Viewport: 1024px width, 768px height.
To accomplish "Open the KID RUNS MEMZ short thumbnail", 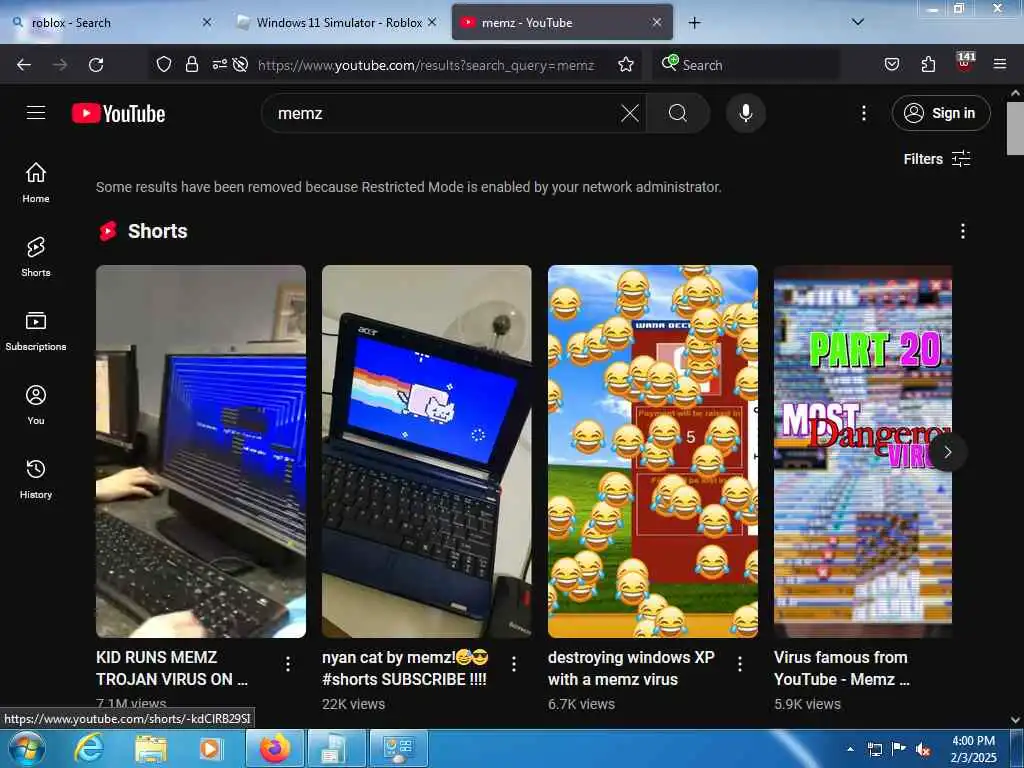I will tap(200, 451).
